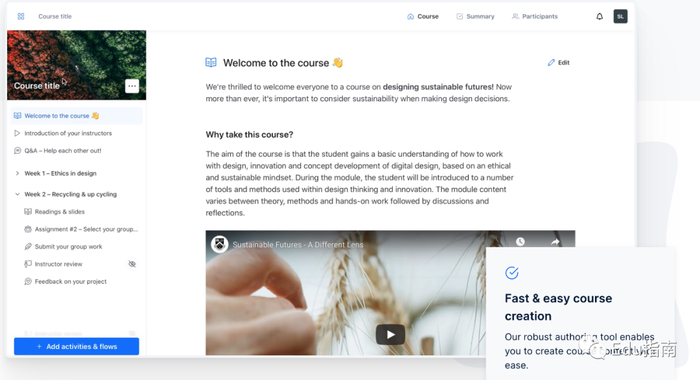Open the notifications bell

coord(600,17)
